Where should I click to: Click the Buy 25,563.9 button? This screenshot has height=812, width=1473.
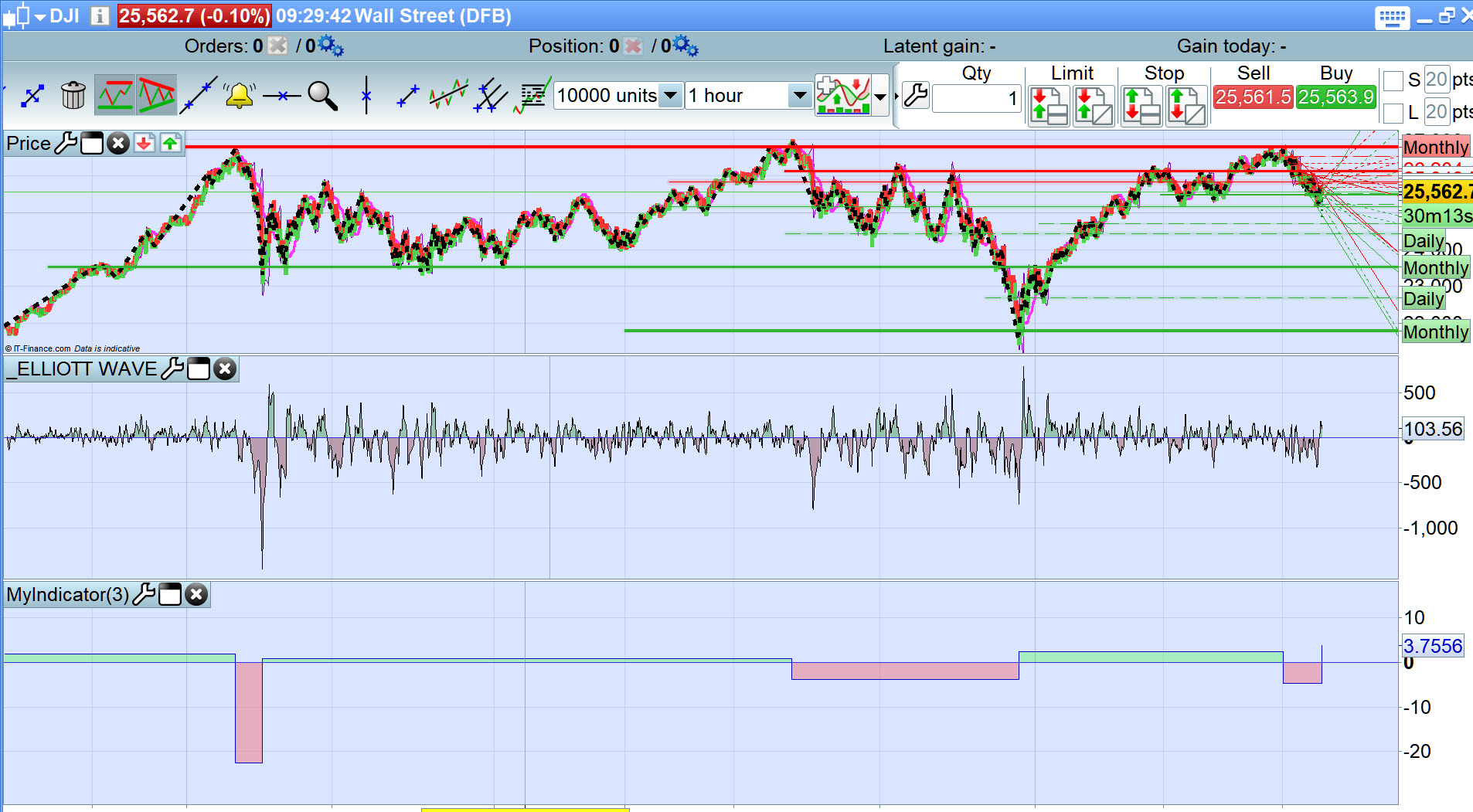tap(1335, 97)
